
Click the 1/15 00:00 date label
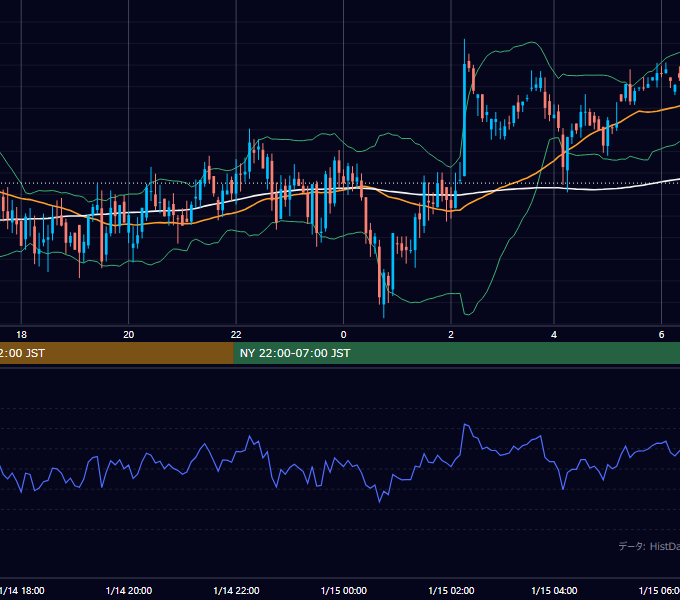[x=343, y=590]
